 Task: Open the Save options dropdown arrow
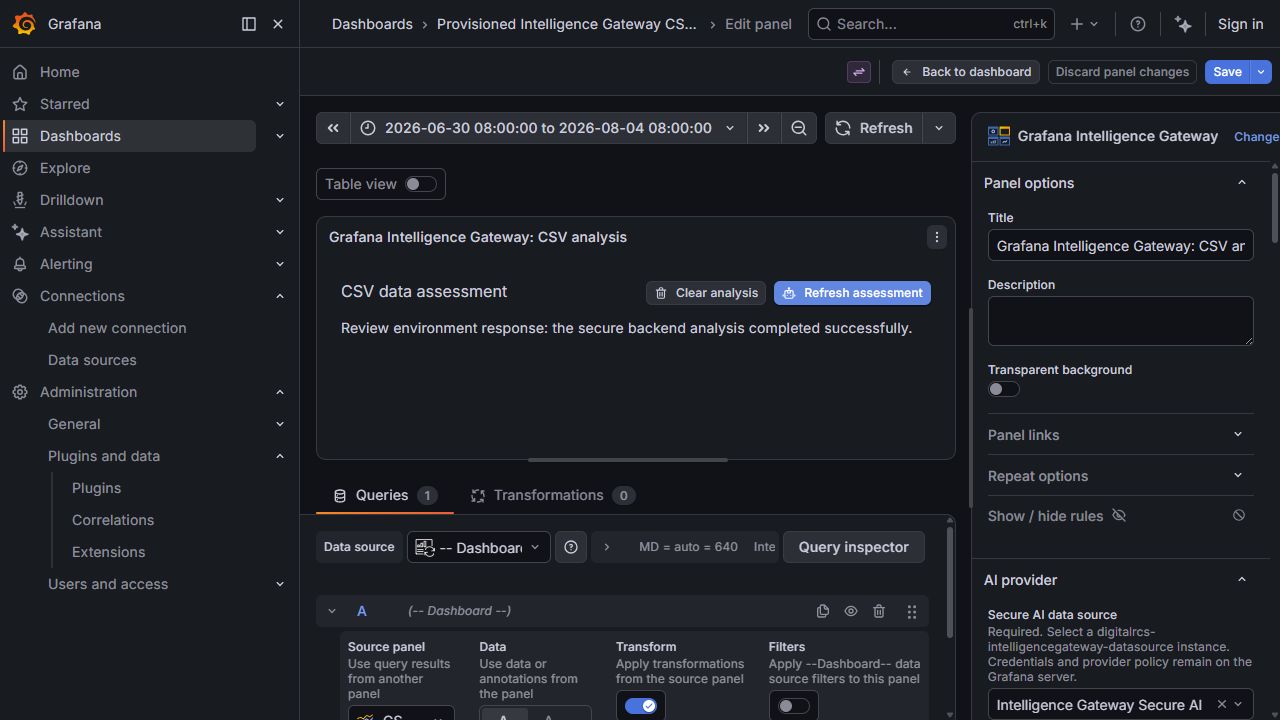[x=1262, y=72]
